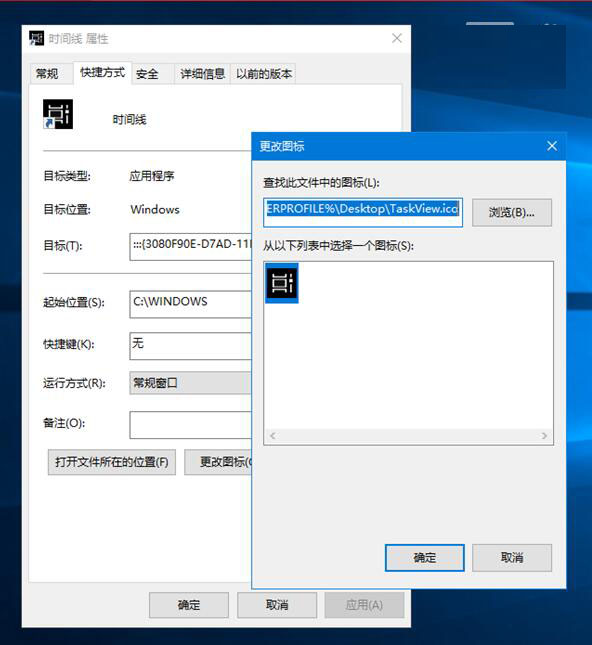Viewport: 592px width, 645px height.
Task: Click the left arrow of icon list scrollbar
Action: [x=272, y=435]
